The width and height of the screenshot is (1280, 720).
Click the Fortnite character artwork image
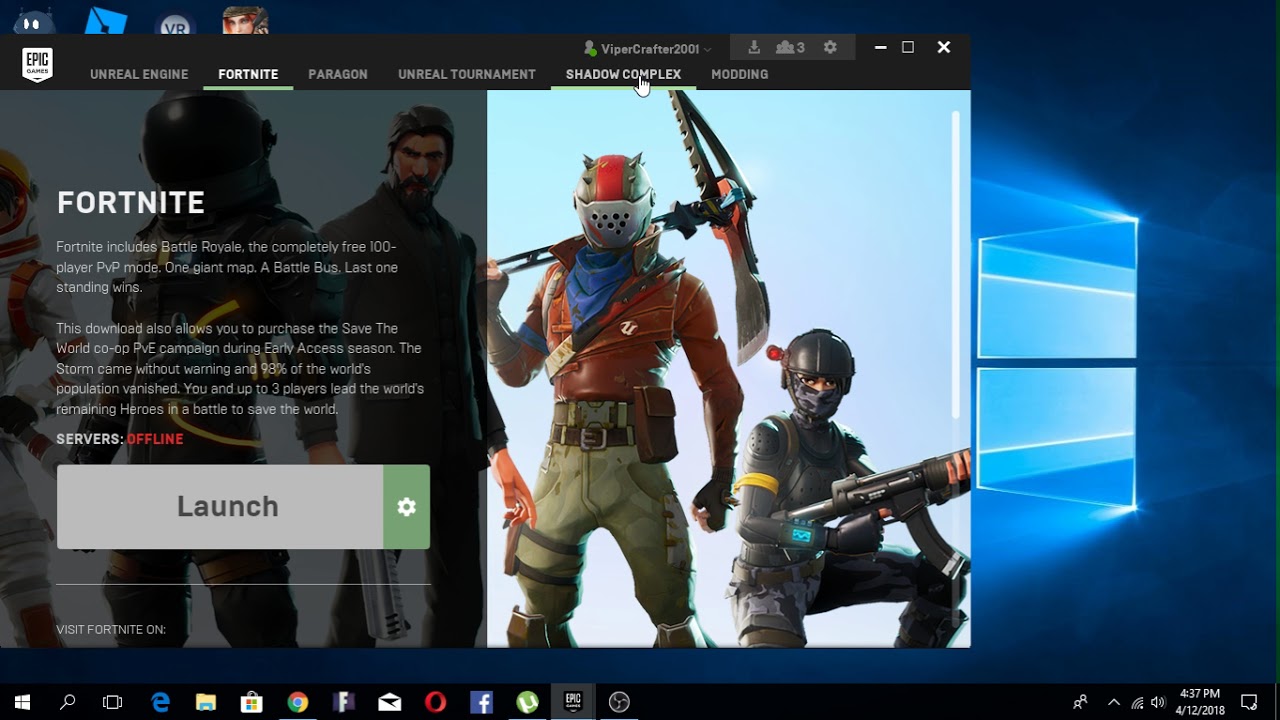(728, 369)
